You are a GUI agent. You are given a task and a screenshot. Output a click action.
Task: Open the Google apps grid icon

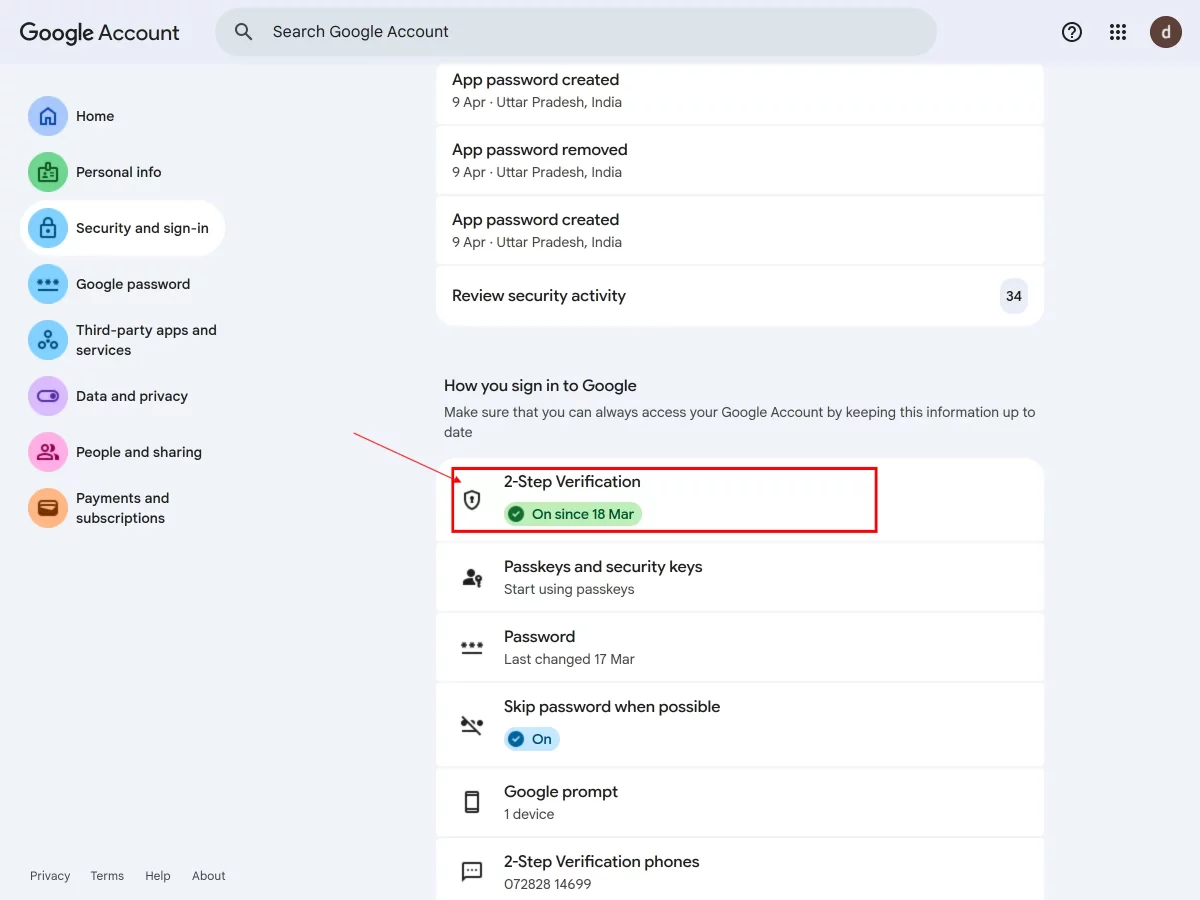click(x=1118, y=32)
